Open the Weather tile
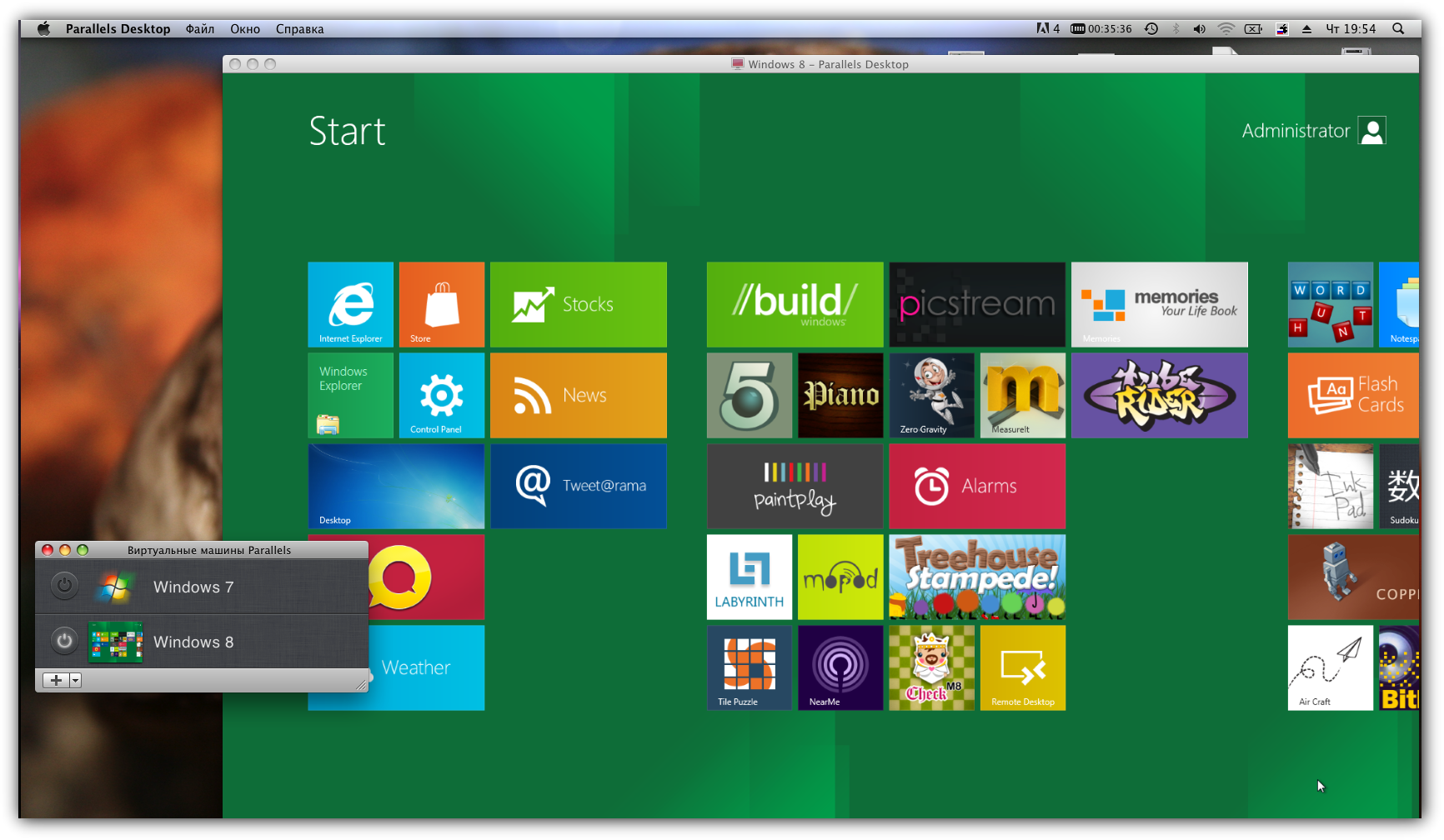The width and height of the screenshot is (1444, 840). point(427,667)
